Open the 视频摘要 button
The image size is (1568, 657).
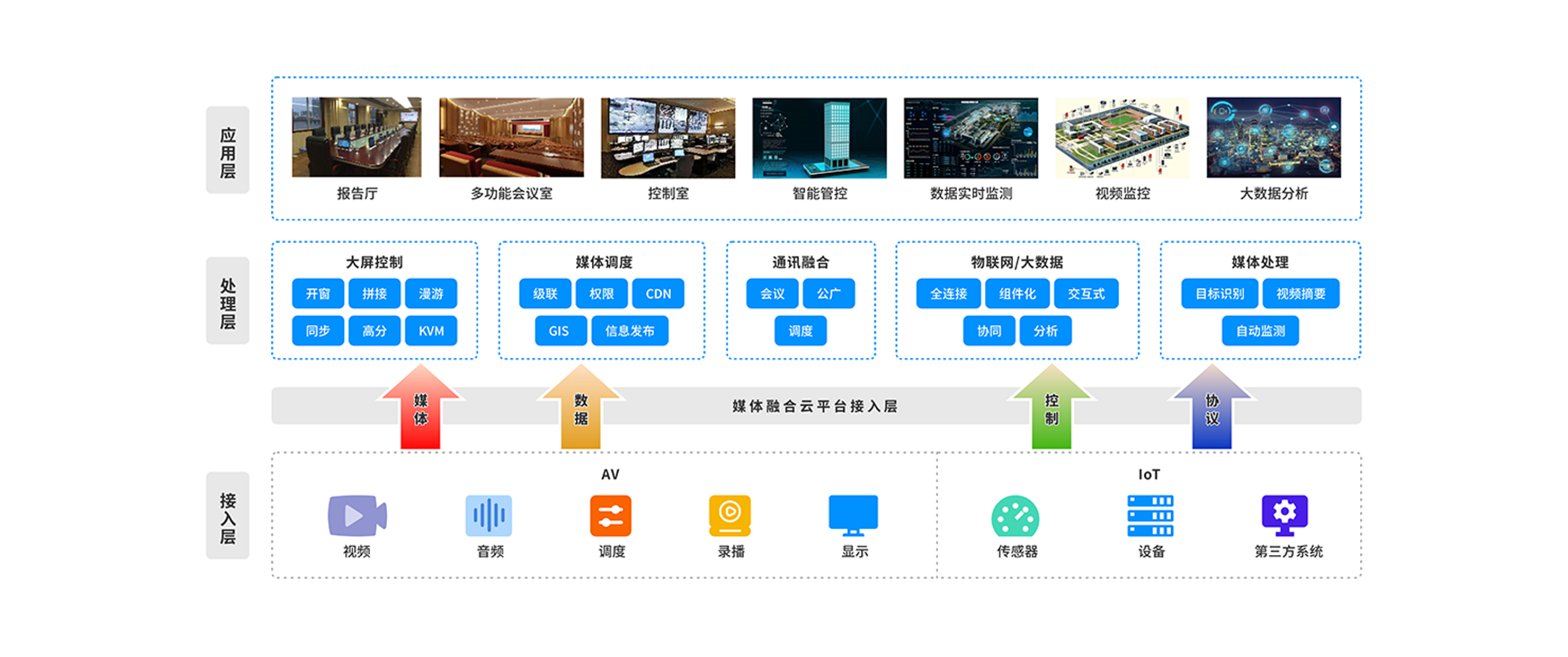(1302, 294)
